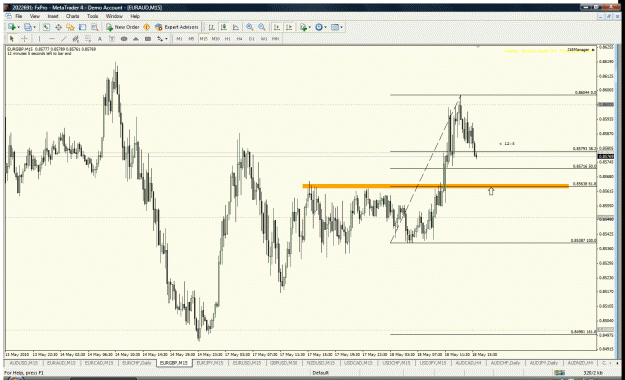Viewport: 625px width, 380px height.
Task: Select the arrow Cursor tool
Action: pos(12,39)
